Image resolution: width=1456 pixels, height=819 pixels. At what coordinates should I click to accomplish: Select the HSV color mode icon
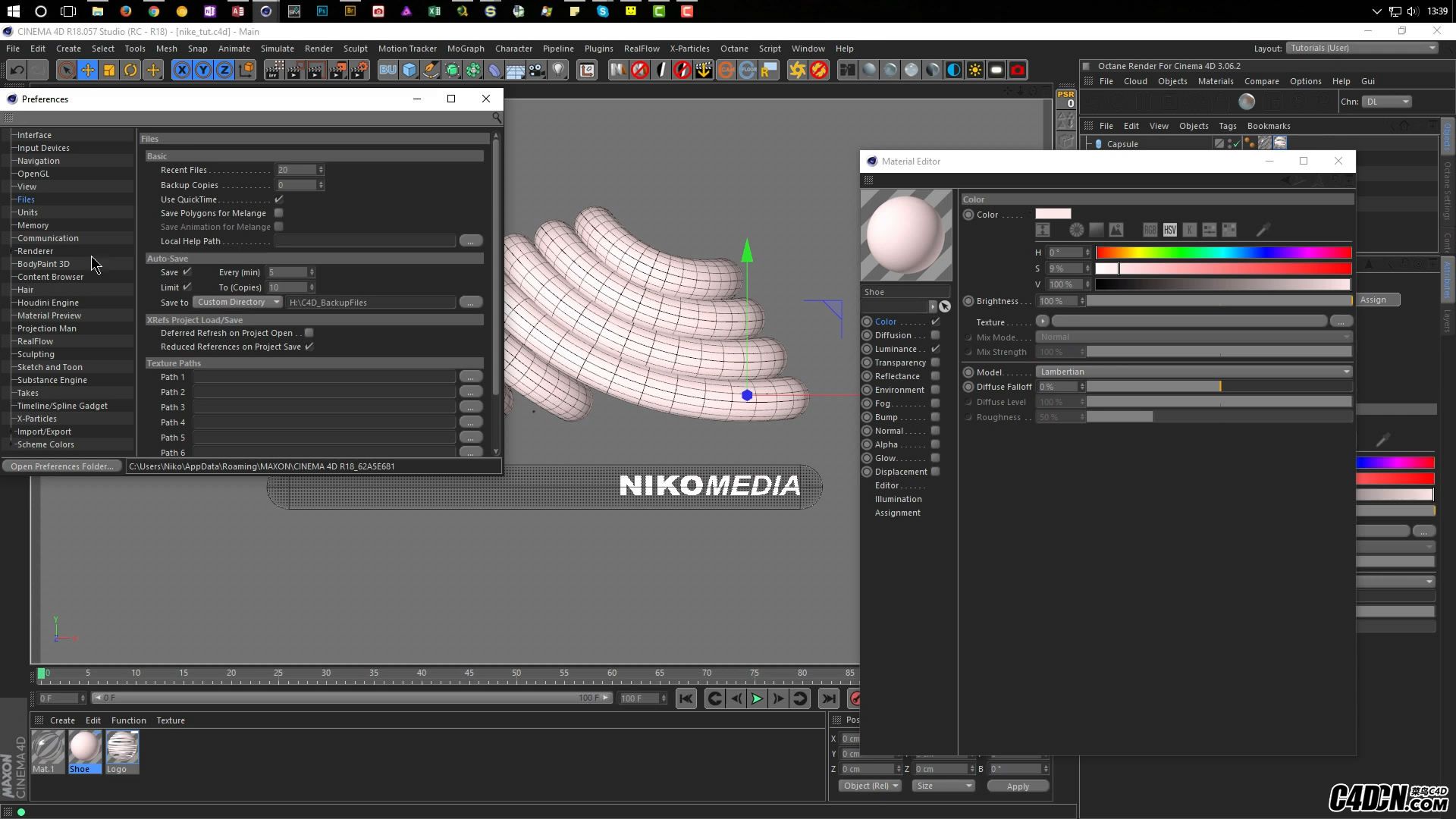1170,230
